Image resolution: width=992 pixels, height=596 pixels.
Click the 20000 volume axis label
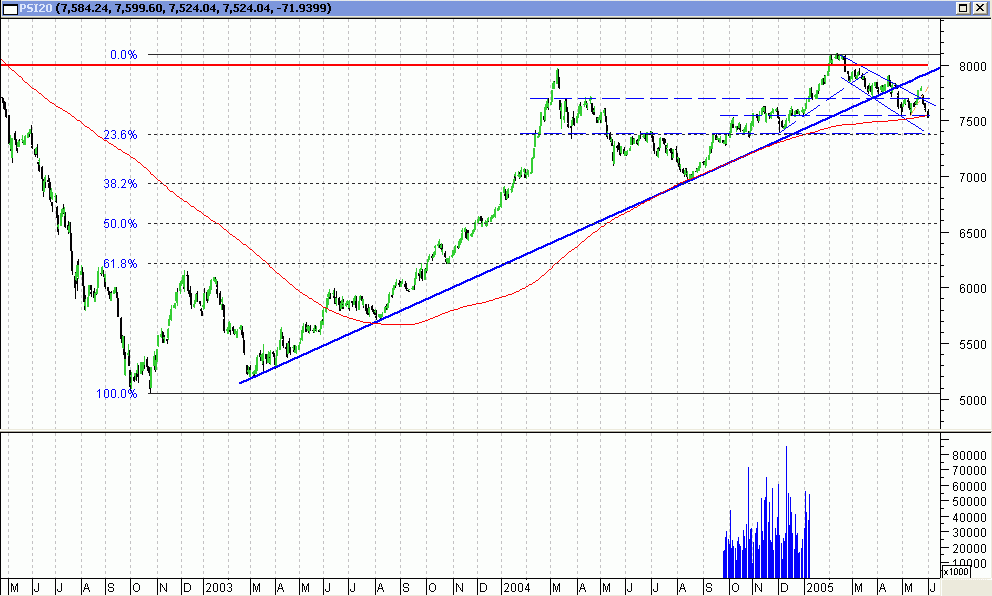(969, 549)
